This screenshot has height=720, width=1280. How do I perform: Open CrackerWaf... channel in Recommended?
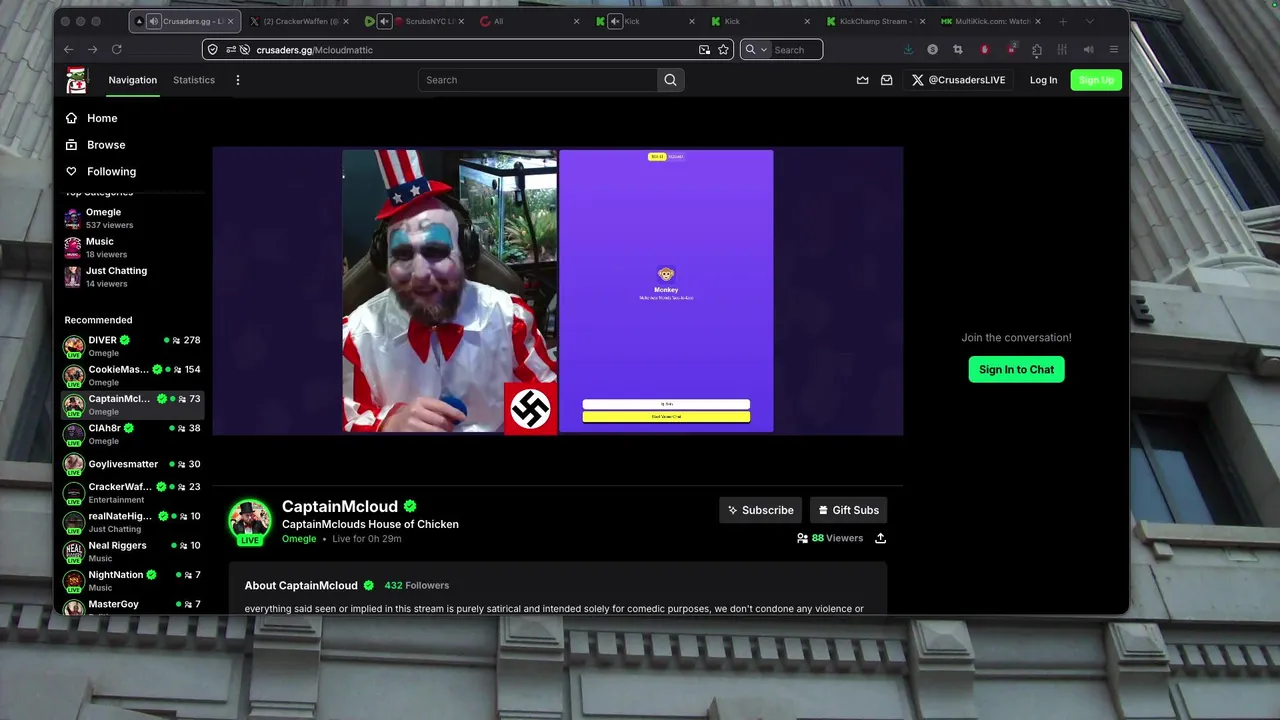(132, 492)
